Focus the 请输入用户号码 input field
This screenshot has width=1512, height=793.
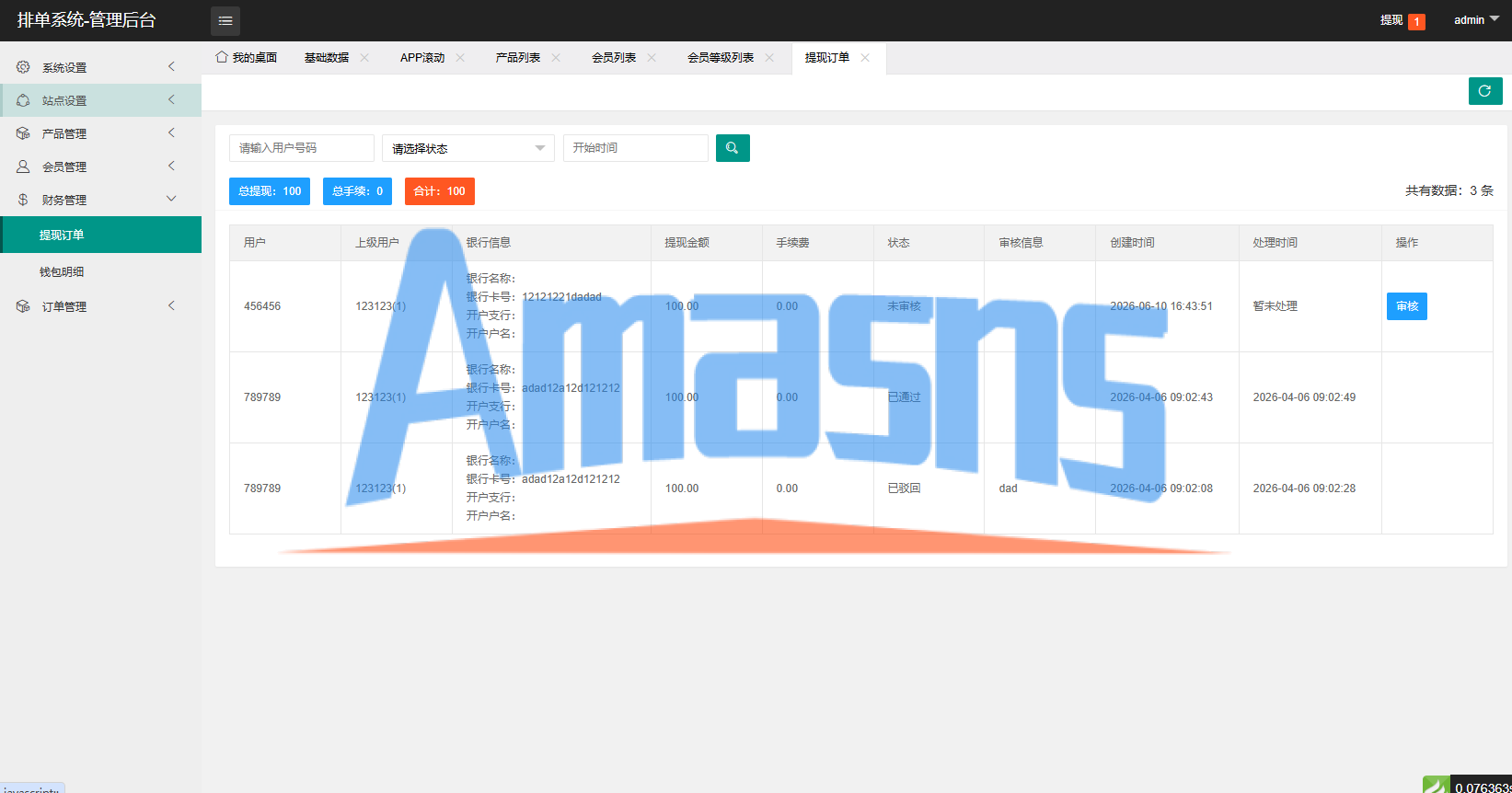click(302, 148)
